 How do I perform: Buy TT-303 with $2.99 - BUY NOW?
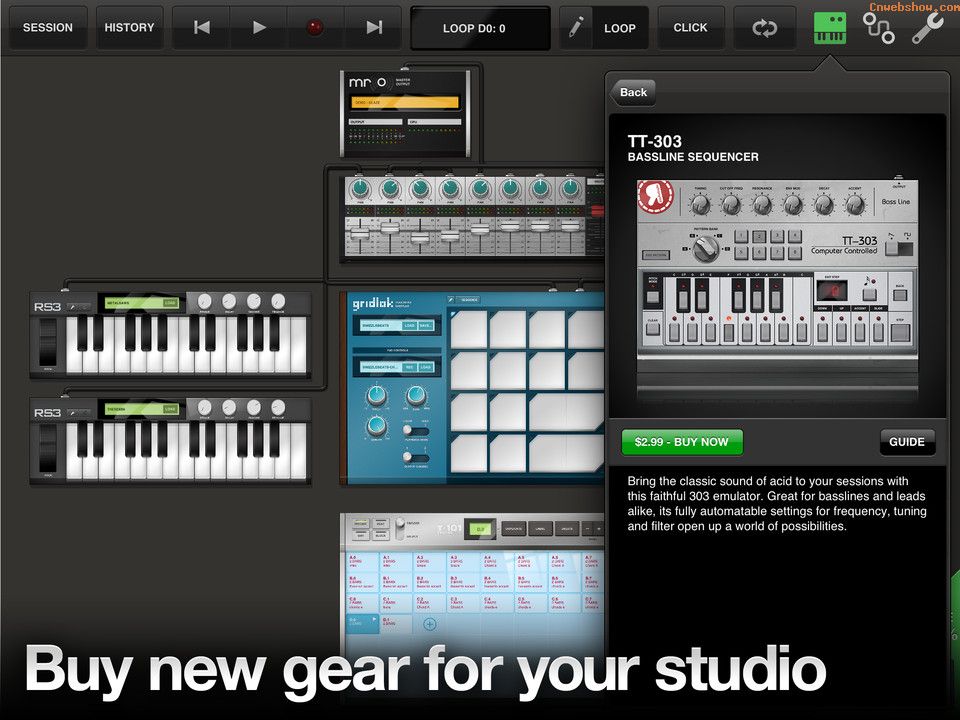coord(682,442)
